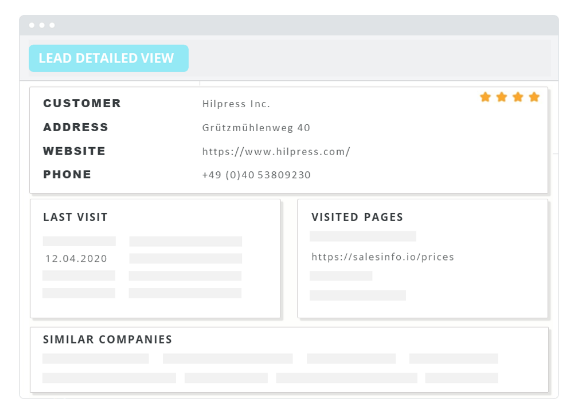This screenshot has width=568, height=404.
Task: Click the third orange rating star
Action: tap(518, 97)
